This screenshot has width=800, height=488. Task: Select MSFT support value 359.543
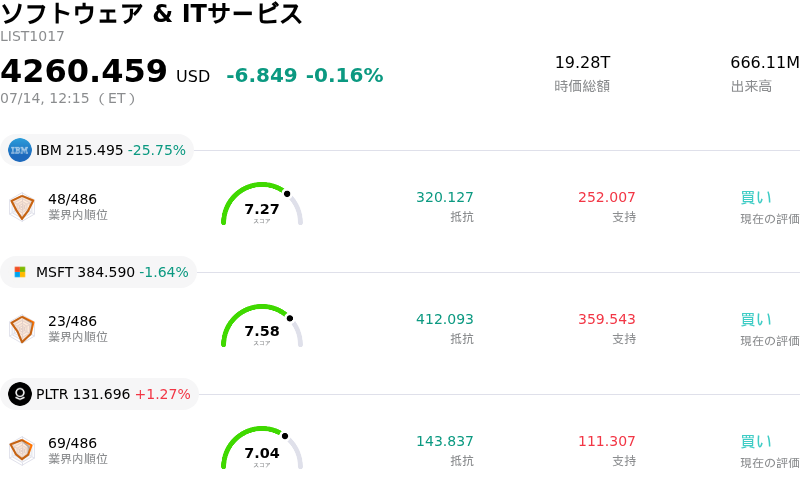[607, 319]
